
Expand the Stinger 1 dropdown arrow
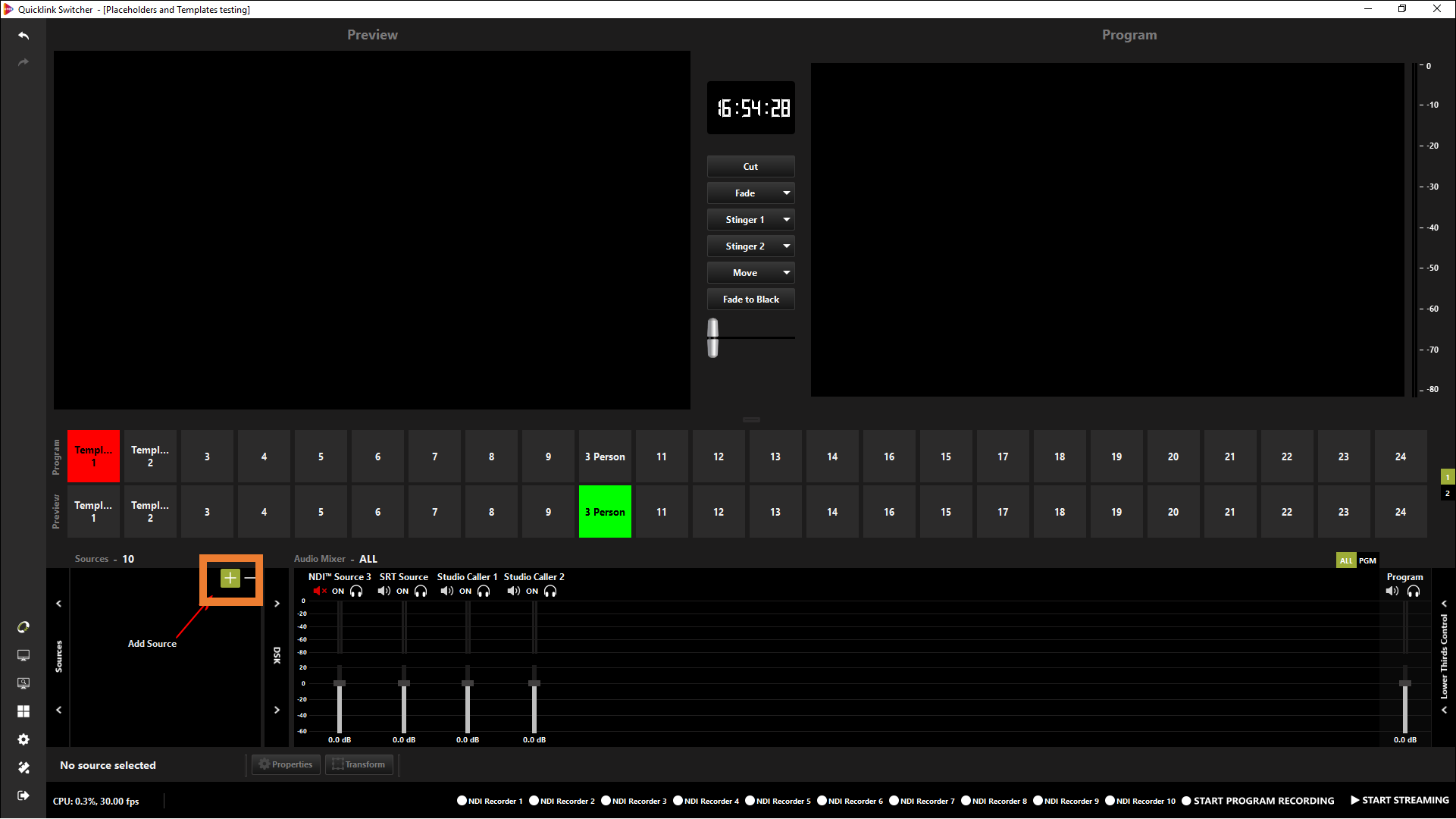coord(786,220)
